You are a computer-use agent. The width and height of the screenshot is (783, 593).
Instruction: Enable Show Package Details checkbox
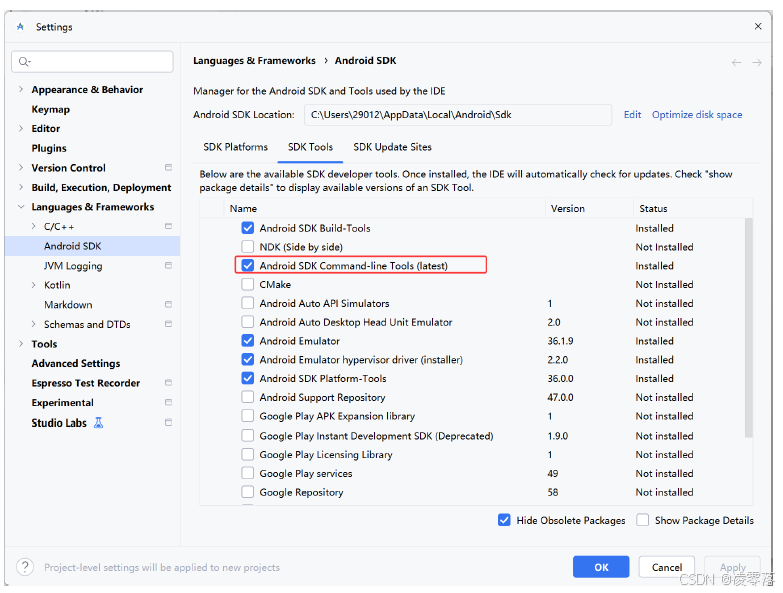[643, 520]
